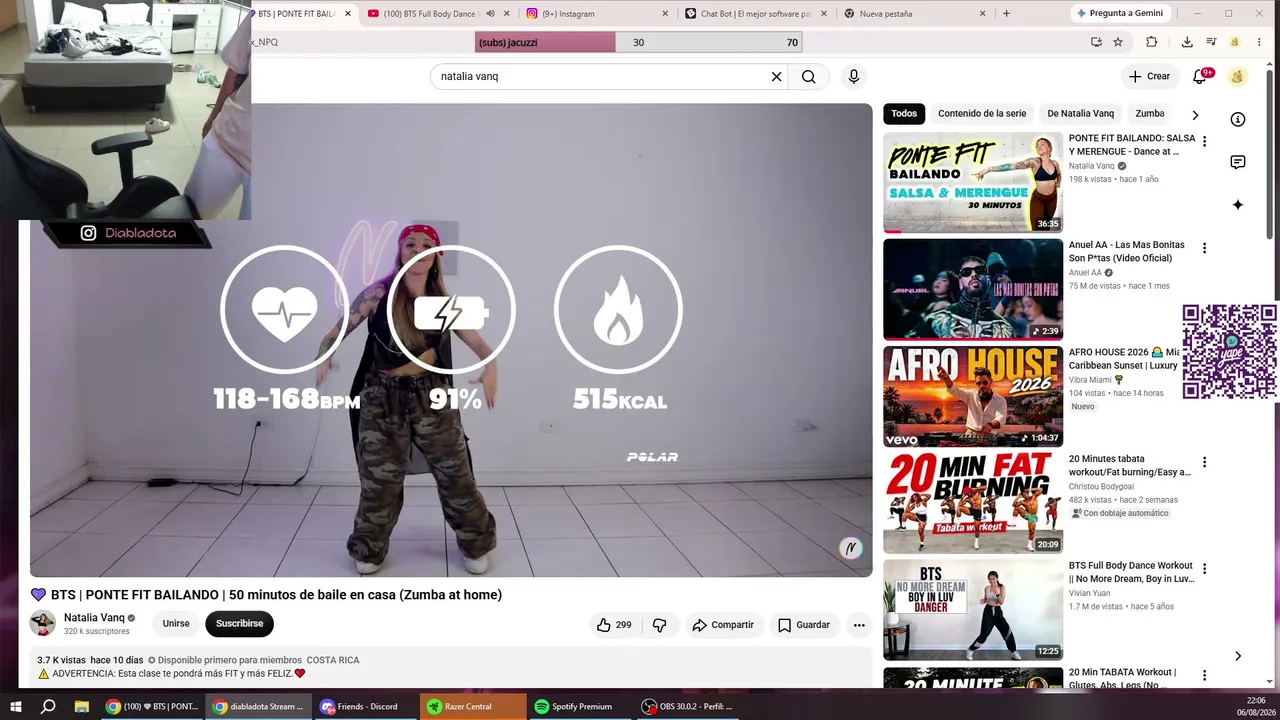Switch to the BTS Full Body Dance tab

439,13
